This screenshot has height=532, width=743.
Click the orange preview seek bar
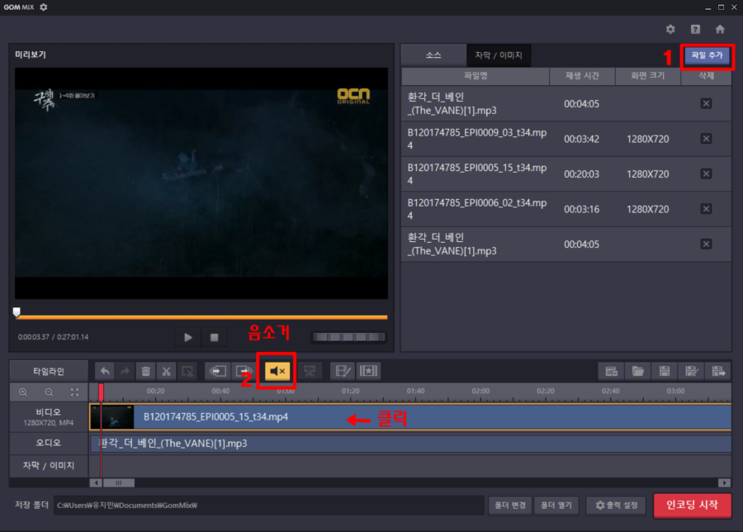tap(202, 316)
